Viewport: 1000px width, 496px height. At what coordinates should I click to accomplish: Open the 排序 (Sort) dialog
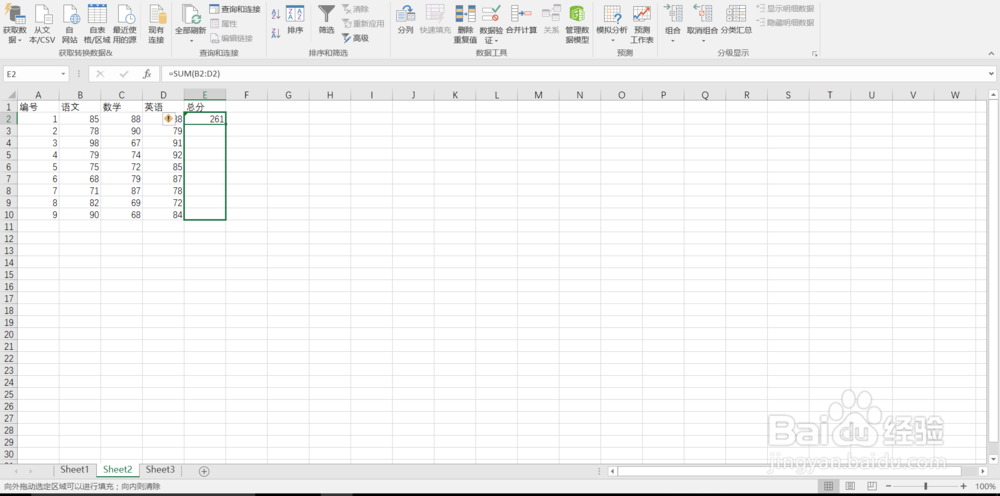click(295, 20)
